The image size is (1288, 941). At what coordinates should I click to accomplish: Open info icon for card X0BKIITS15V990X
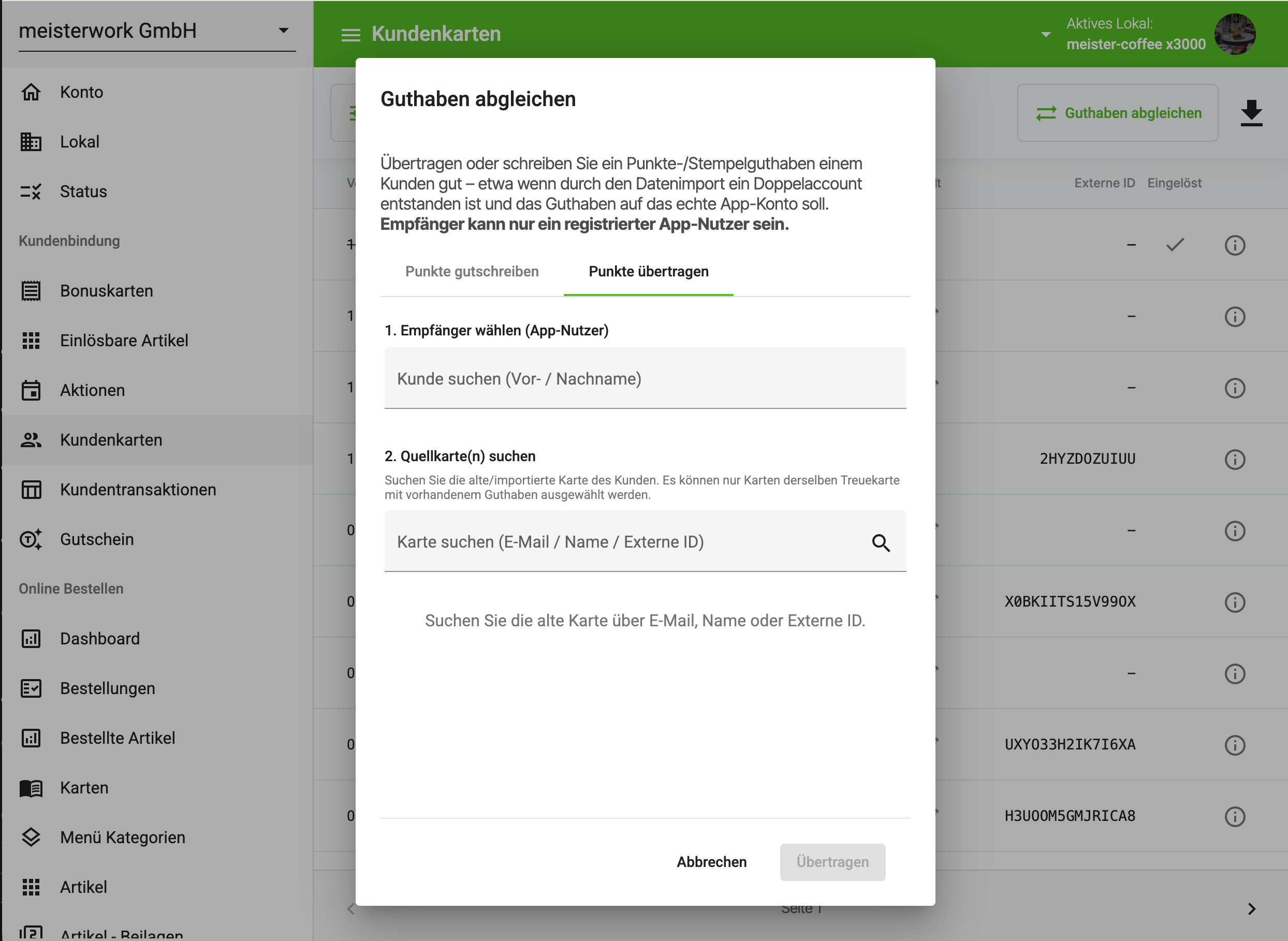(x=1235, y=602)
